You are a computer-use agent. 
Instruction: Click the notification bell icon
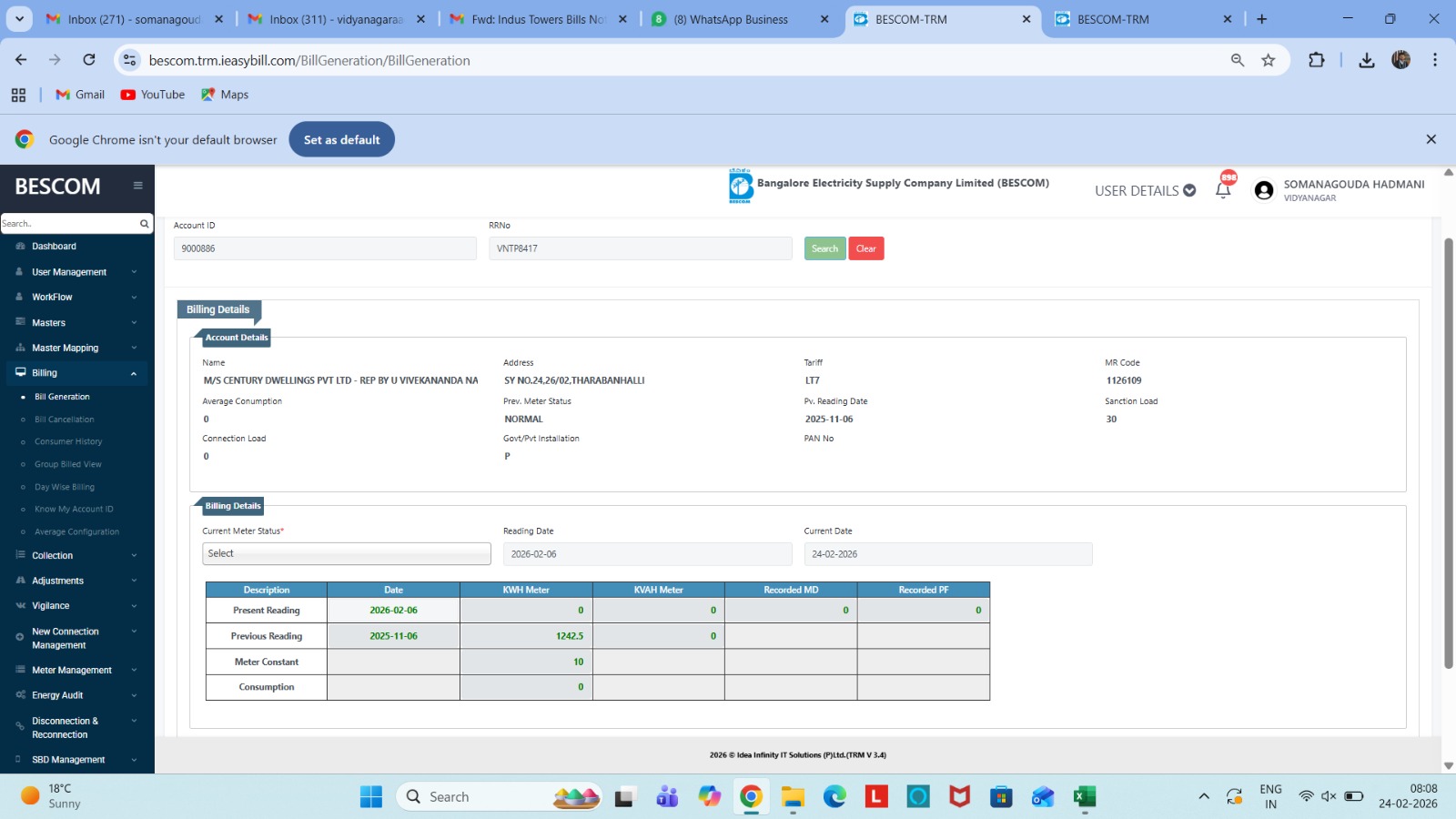coord(1223,189)
